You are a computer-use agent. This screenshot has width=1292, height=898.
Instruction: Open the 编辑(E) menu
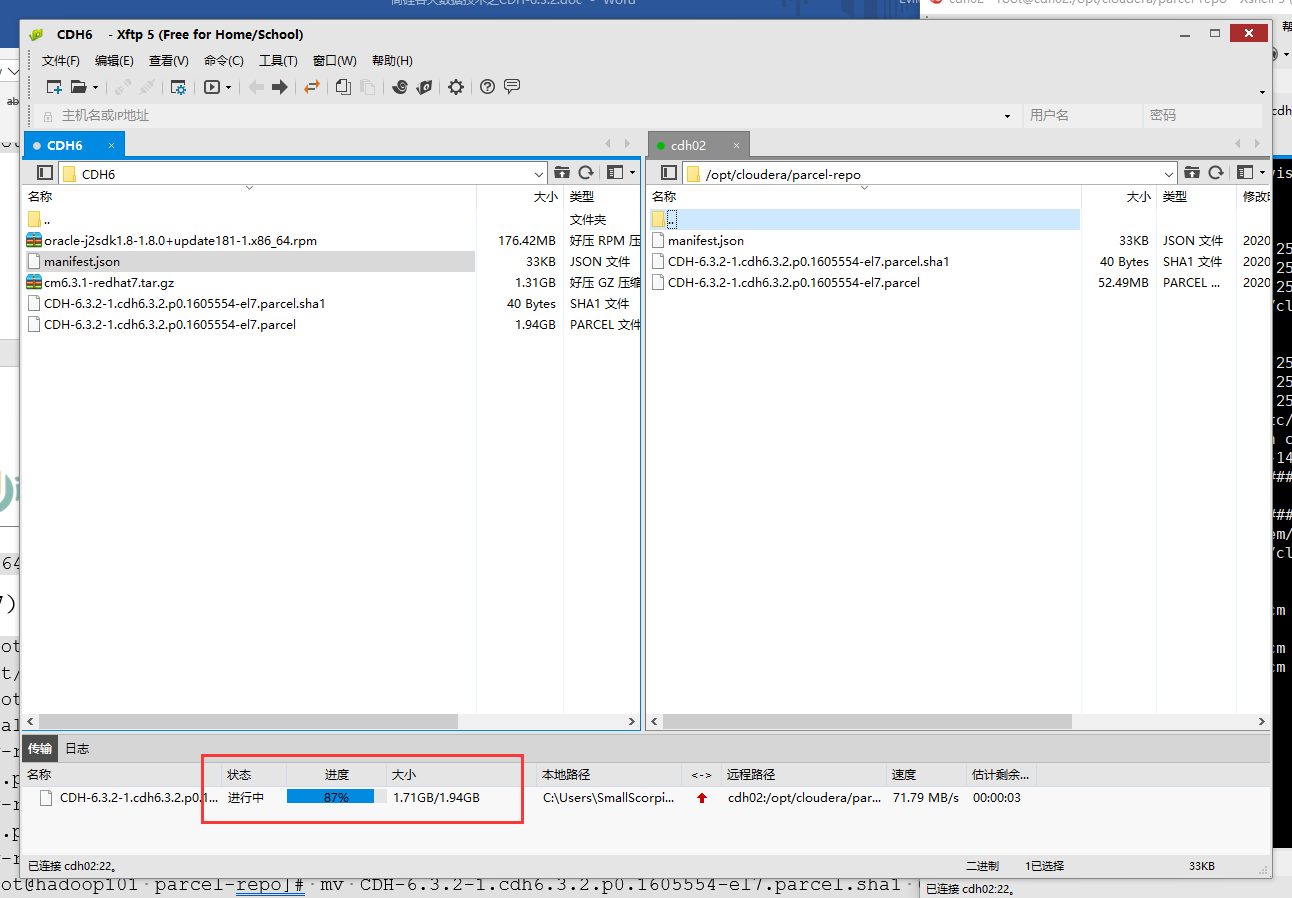(x=114, y=61)
